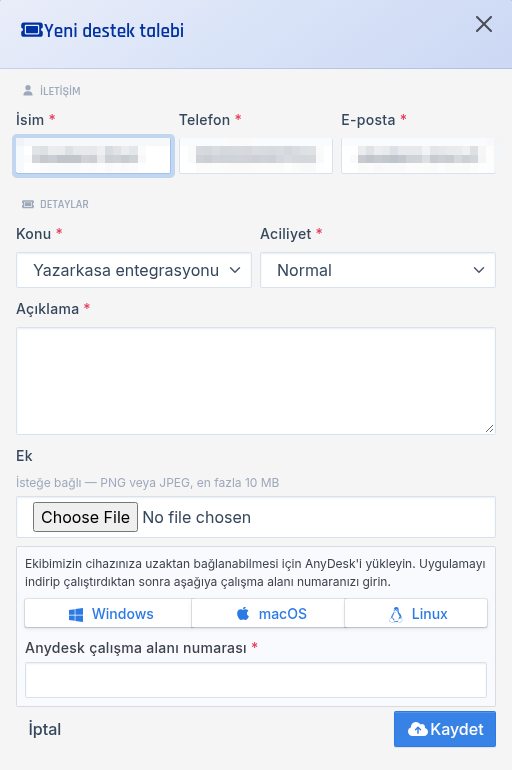Click the 'Yeni destek talebi' title text
Image resolution: width=512 pixels, height=770 pixels.
tap(114, 30)
